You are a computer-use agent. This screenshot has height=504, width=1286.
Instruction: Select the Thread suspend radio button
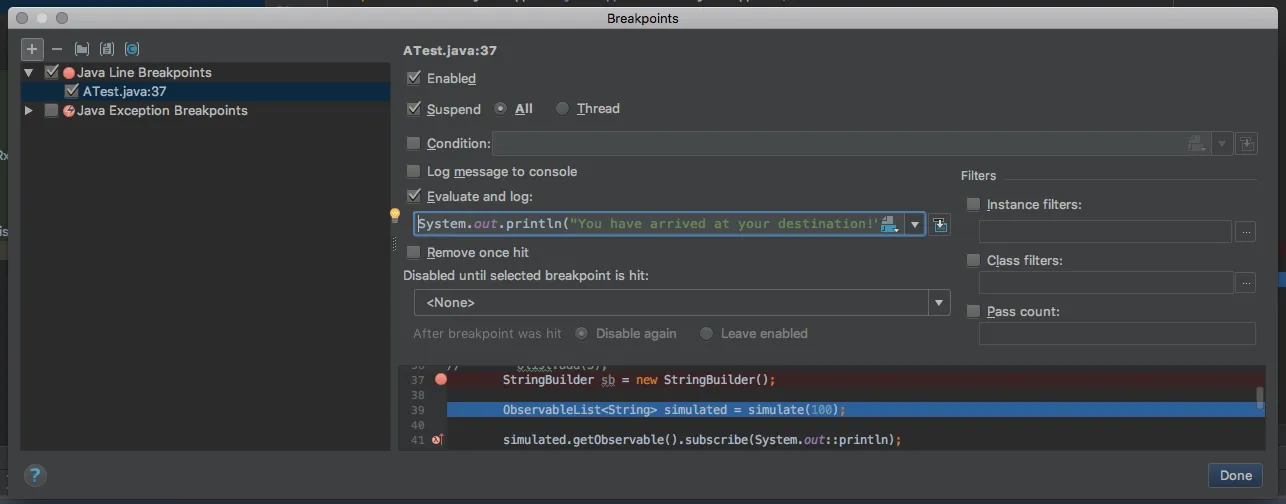click(x=563, y=109)
